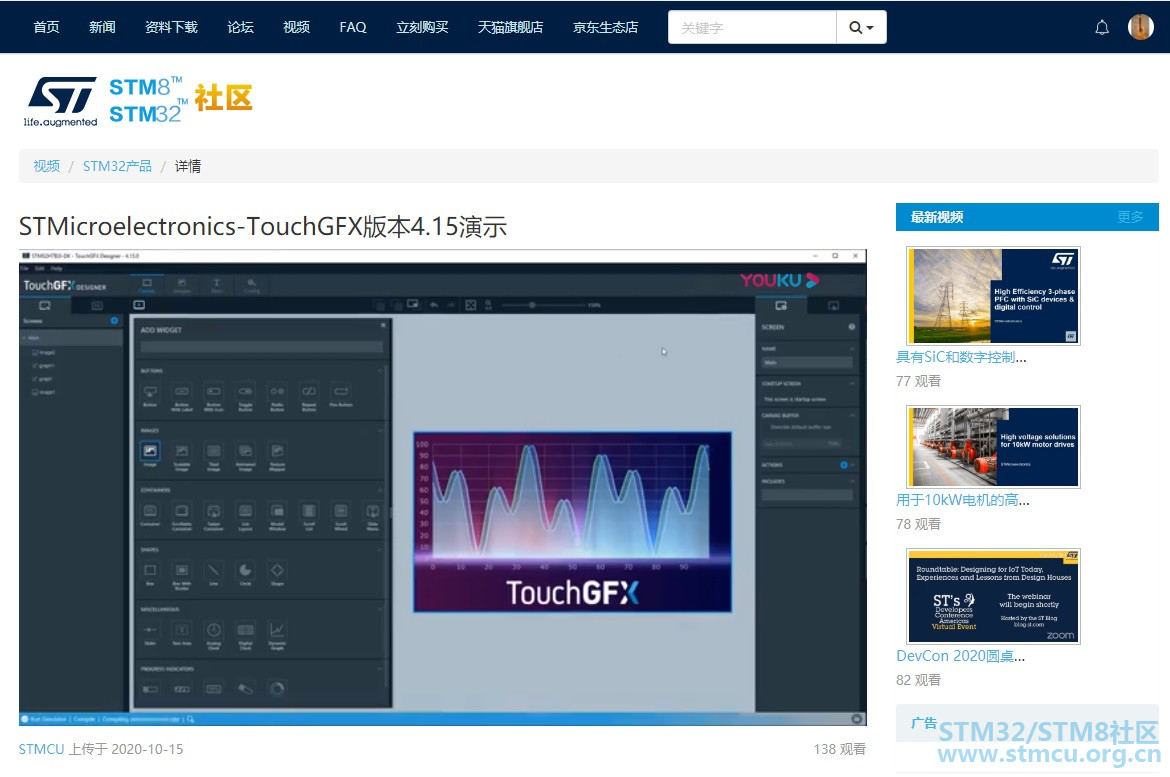
Task: Open the 具有SiC和数字控制... video link
Action: 961,358
